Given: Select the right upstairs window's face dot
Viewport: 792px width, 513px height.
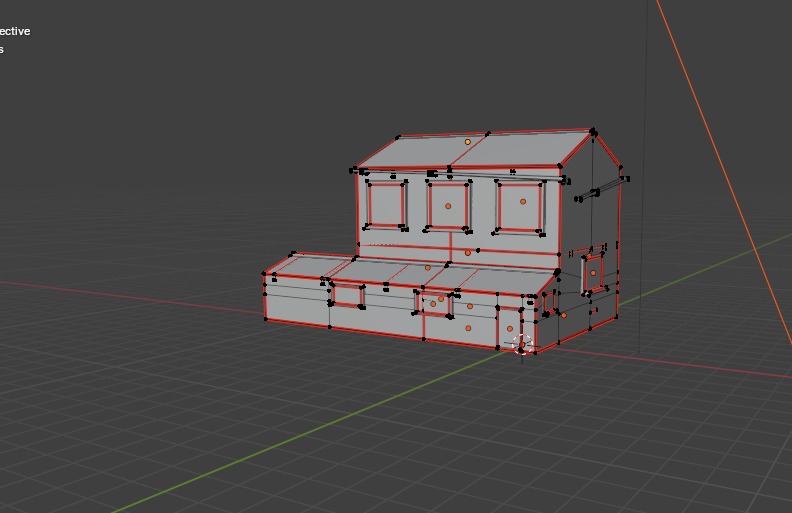Looking at the screenshot, I should pyautogui.click(x=523, y=201).
